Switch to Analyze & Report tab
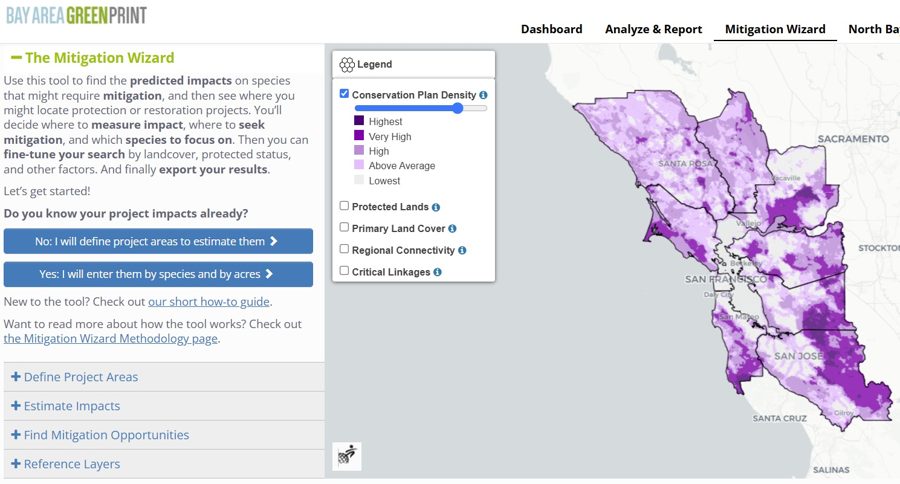900x484 pixels. (x=654, y=29)
